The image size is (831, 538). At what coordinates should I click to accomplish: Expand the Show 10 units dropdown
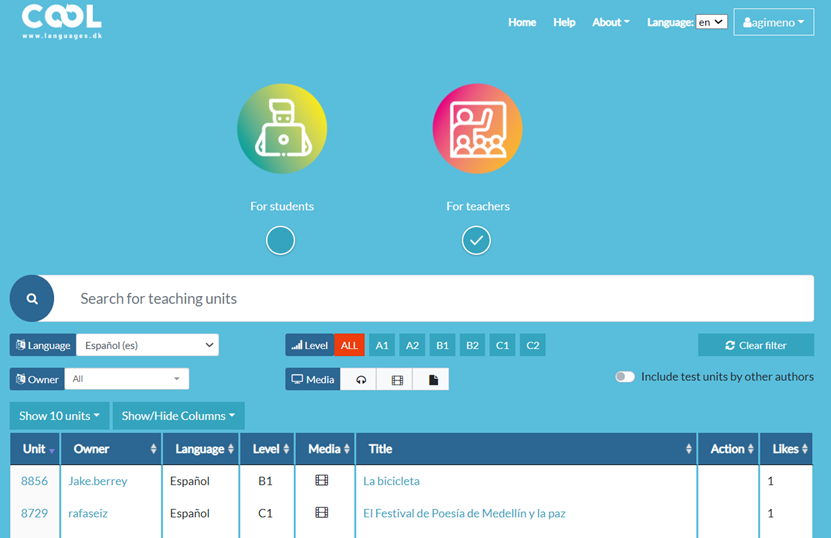click(x=59, y=416)
